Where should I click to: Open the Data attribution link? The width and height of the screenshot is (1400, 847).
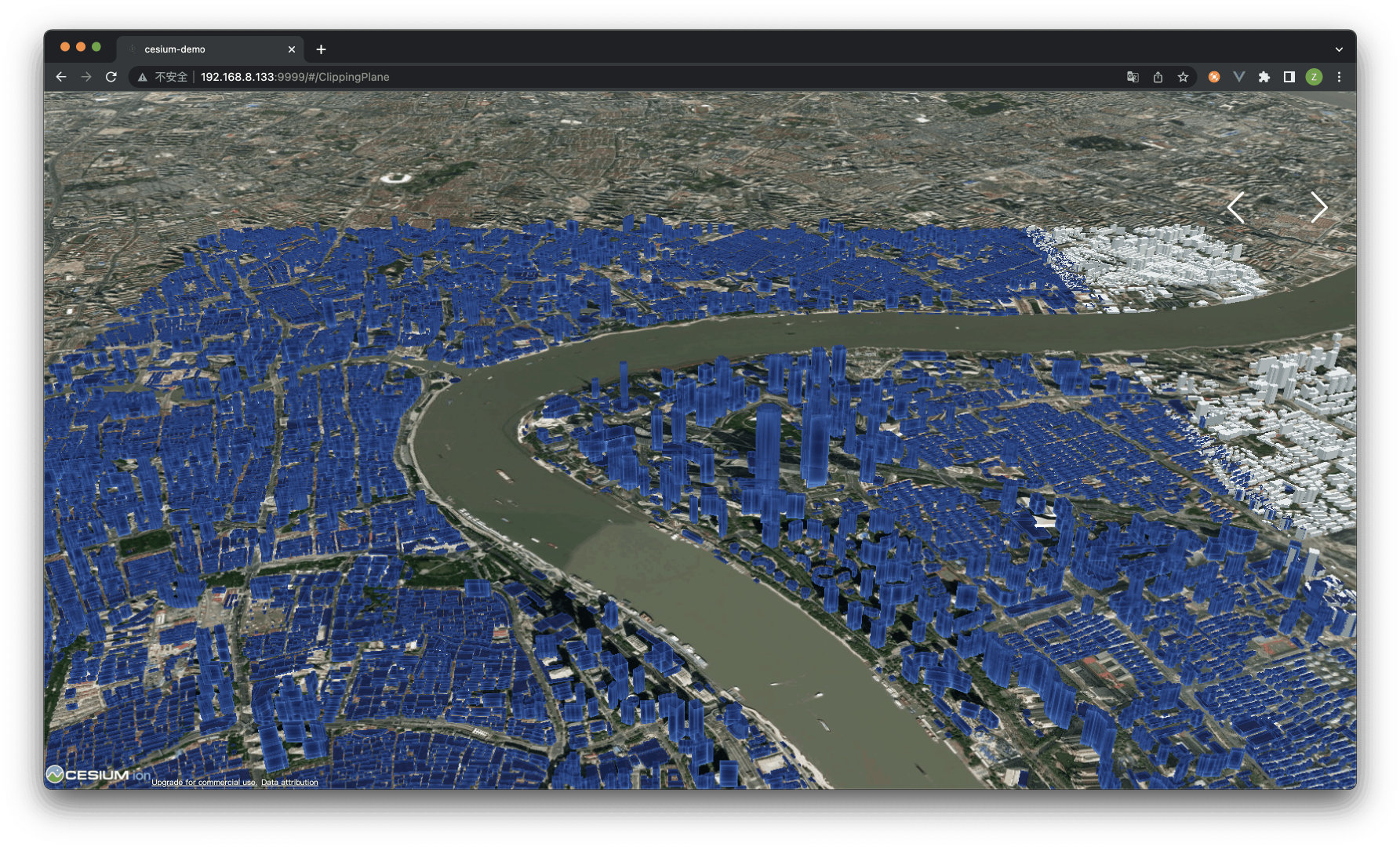coord(289,782)
